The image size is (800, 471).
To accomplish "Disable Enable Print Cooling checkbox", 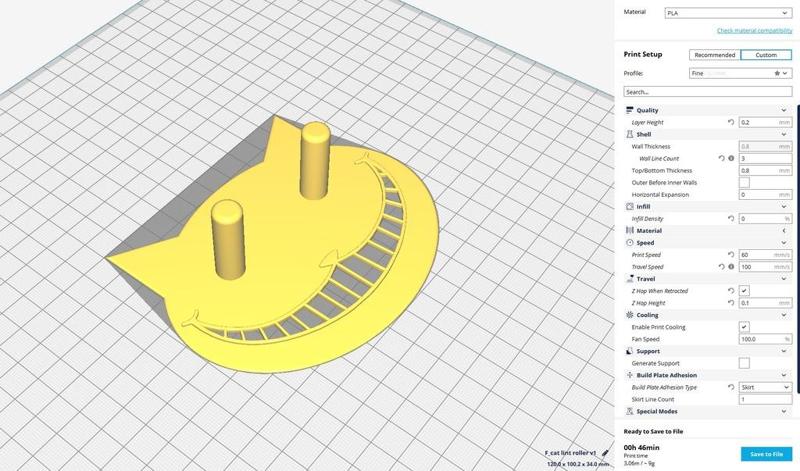I will tap(744, 327).
